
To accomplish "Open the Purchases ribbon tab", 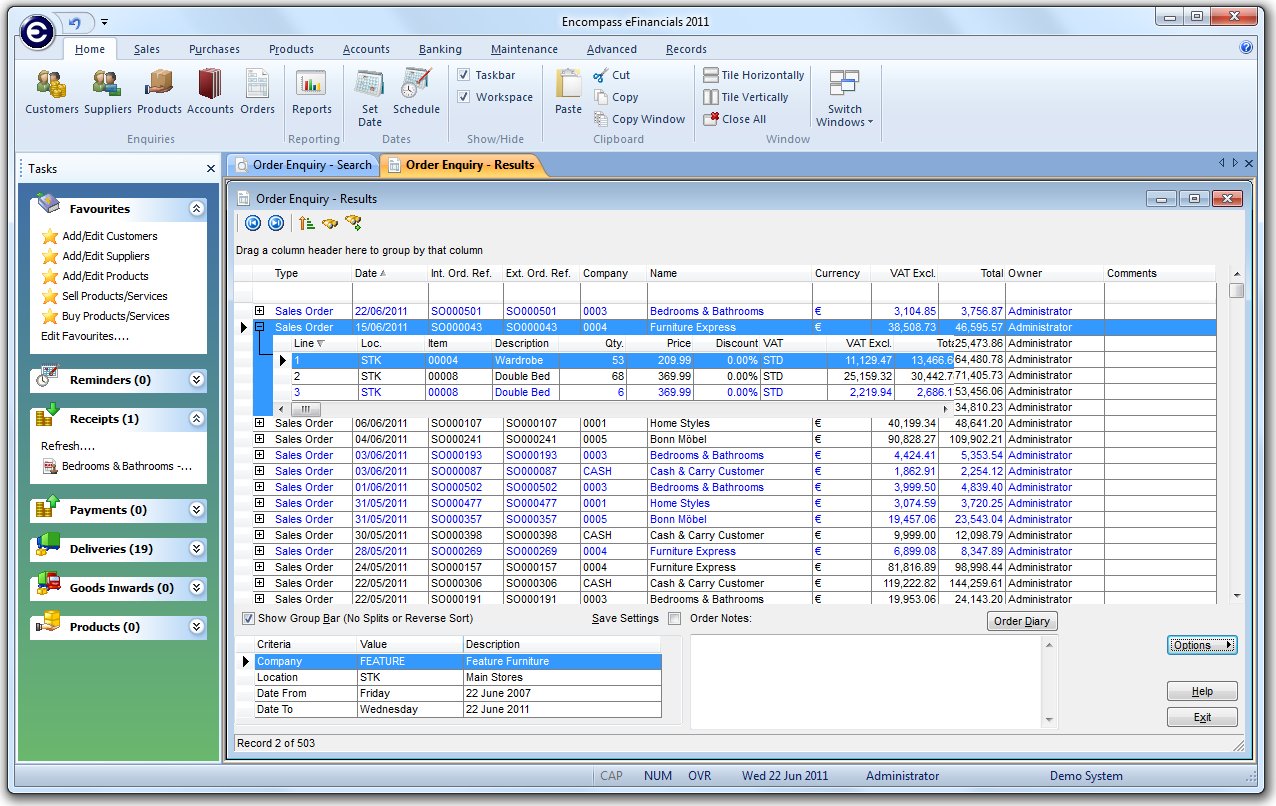I will (x=214, y=49).
